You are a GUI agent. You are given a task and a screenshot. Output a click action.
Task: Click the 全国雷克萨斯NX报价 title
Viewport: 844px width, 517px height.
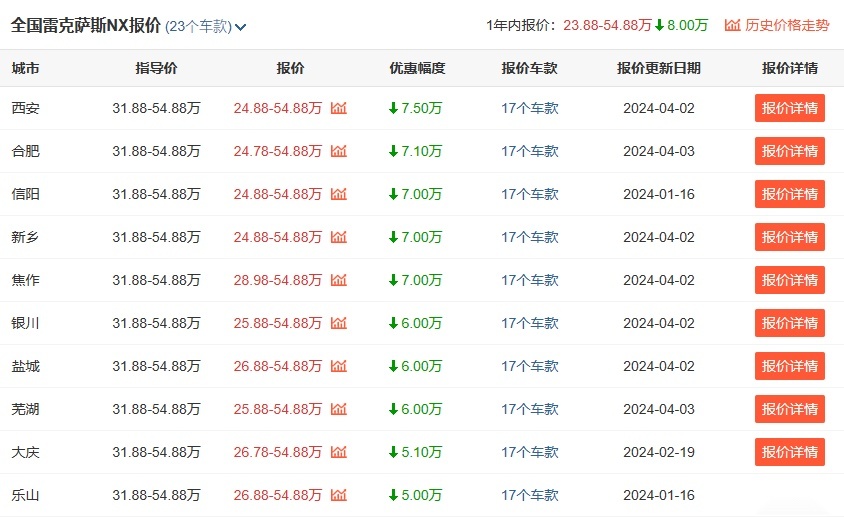click(x=86, y=25)
